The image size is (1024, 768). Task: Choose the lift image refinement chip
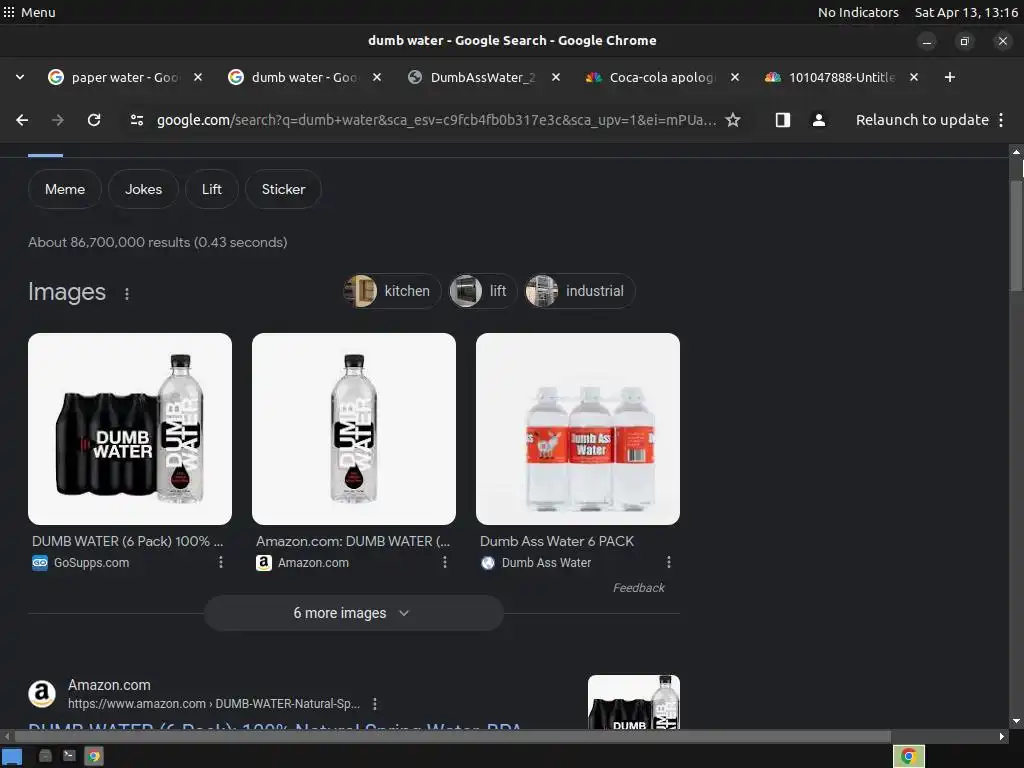click(483, 291)
